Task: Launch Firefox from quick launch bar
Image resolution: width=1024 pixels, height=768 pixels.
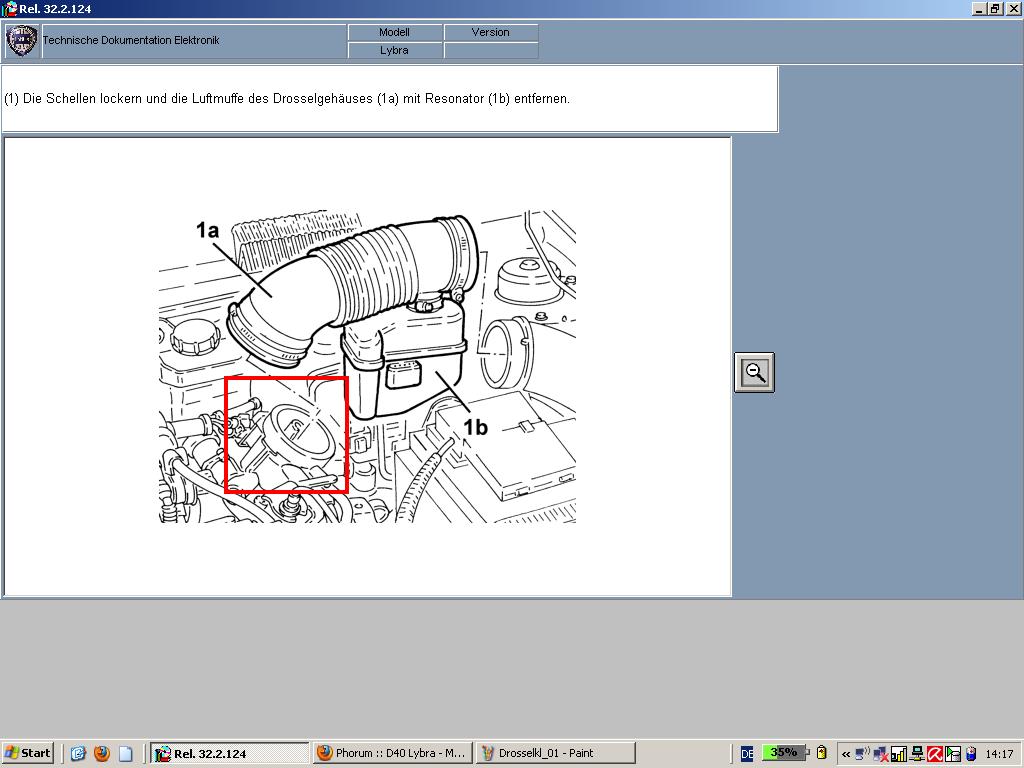Action: point(102,753)
